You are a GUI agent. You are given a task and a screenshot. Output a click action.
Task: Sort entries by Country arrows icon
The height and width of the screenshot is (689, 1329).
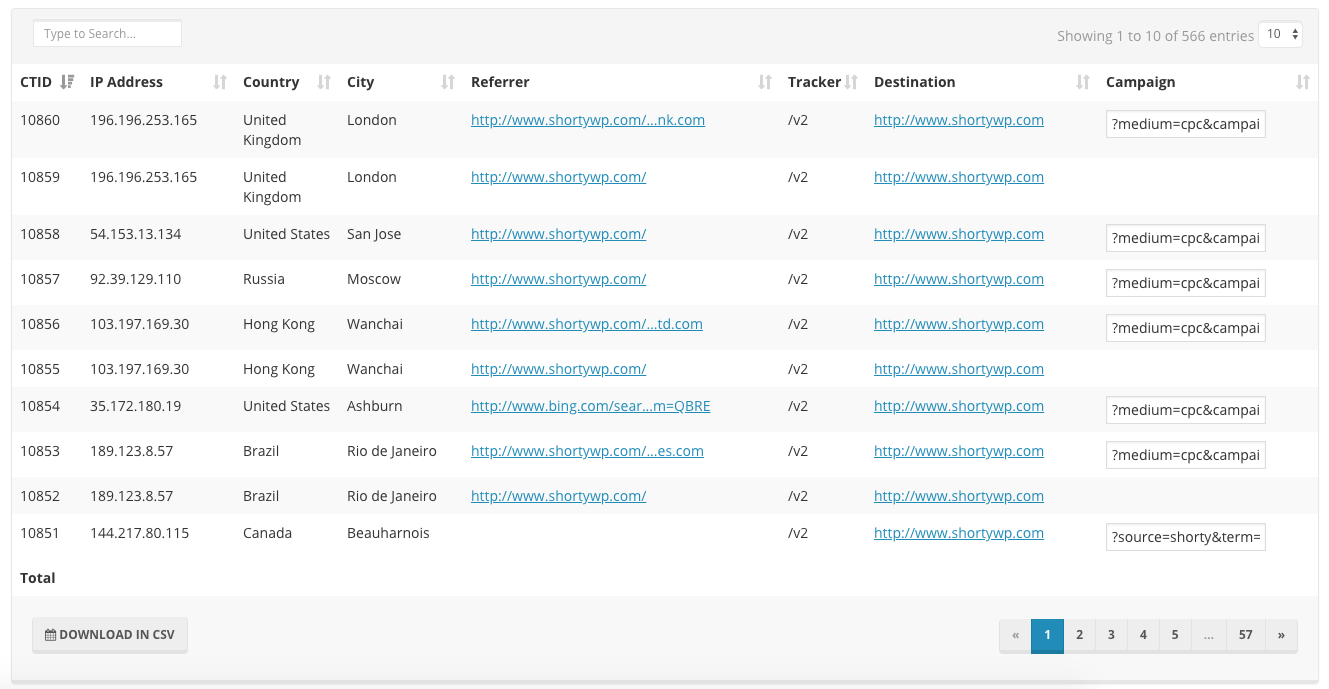(324, 82)
